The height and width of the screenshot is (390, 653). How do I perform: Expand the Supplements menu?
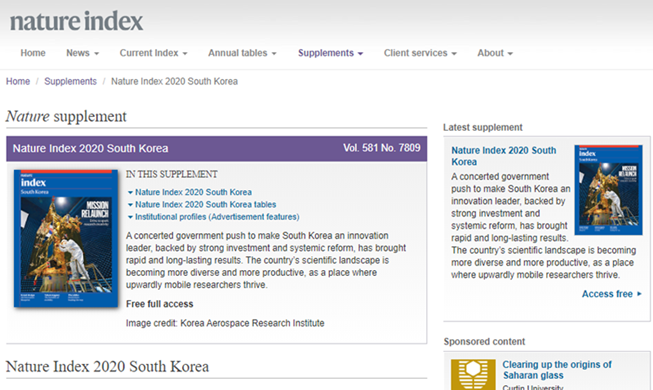(331, 53)
